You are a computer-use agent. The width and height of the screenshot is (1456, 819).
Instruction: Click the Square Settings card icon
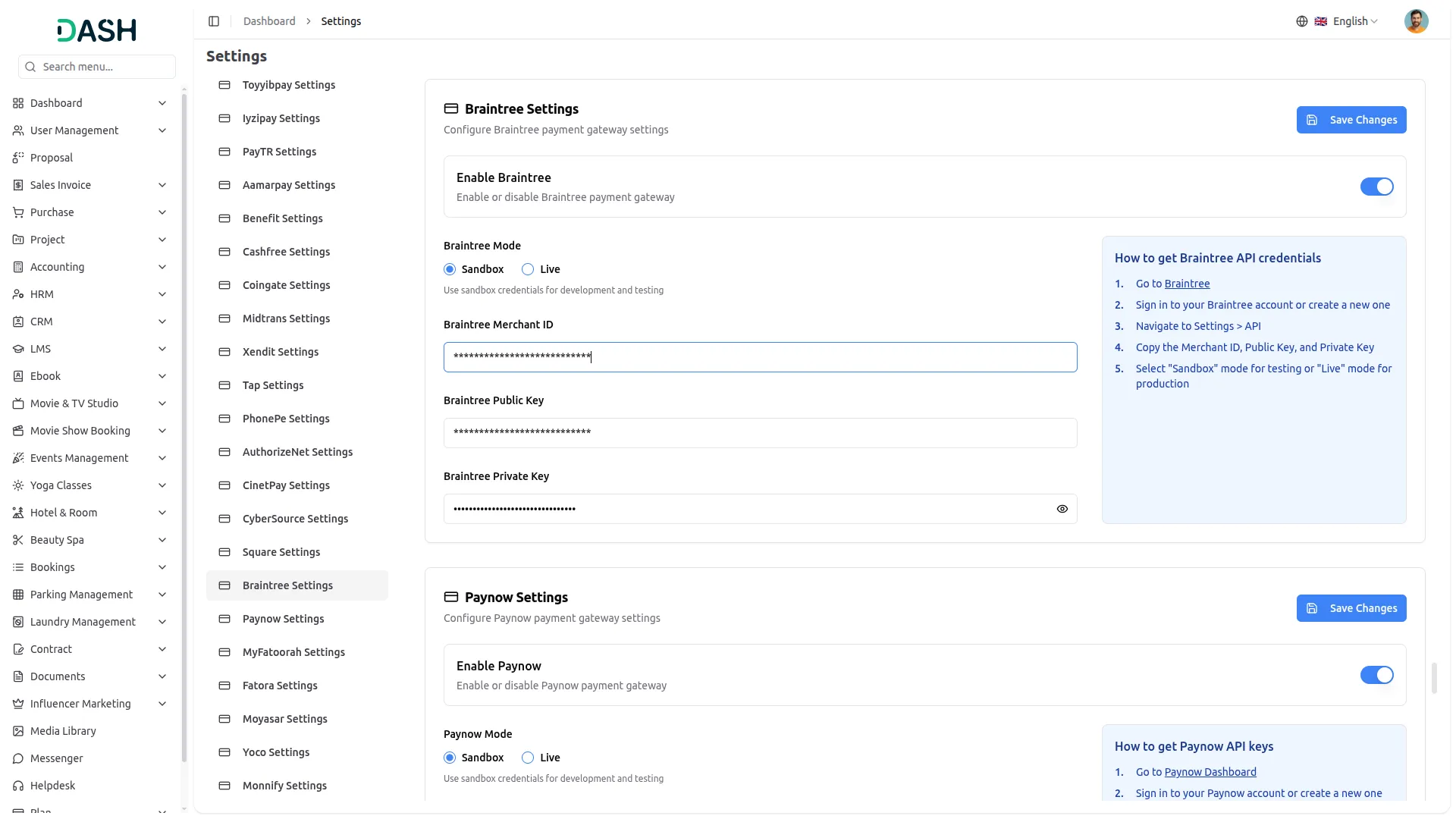(224, 552)
